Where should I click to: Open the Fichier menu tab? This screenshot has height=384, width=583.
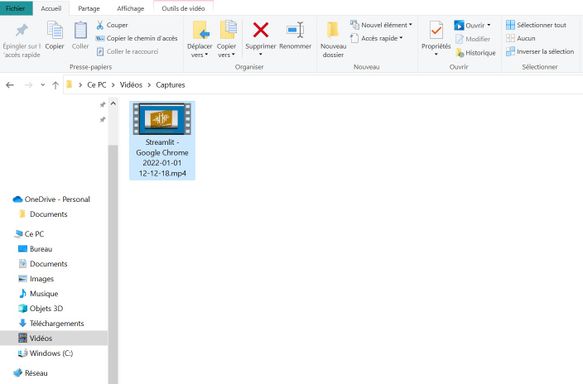tap(16, 8)
